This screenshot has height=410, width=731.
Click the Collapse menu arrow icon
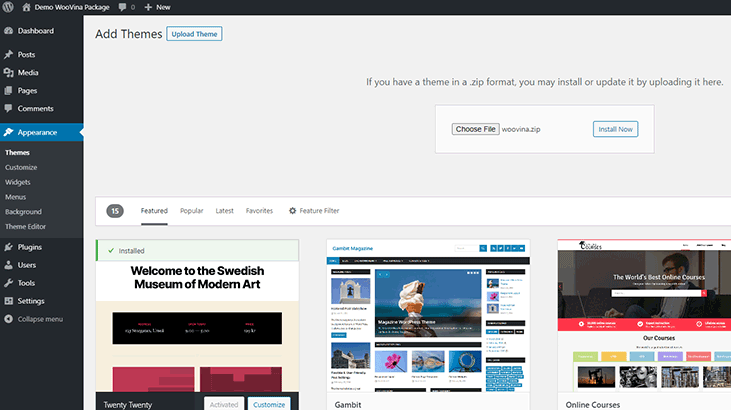point(8,319)
